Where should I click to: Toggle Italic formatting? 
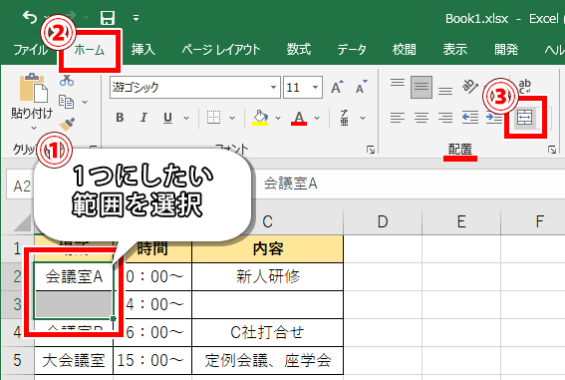(x=143, y=117)
